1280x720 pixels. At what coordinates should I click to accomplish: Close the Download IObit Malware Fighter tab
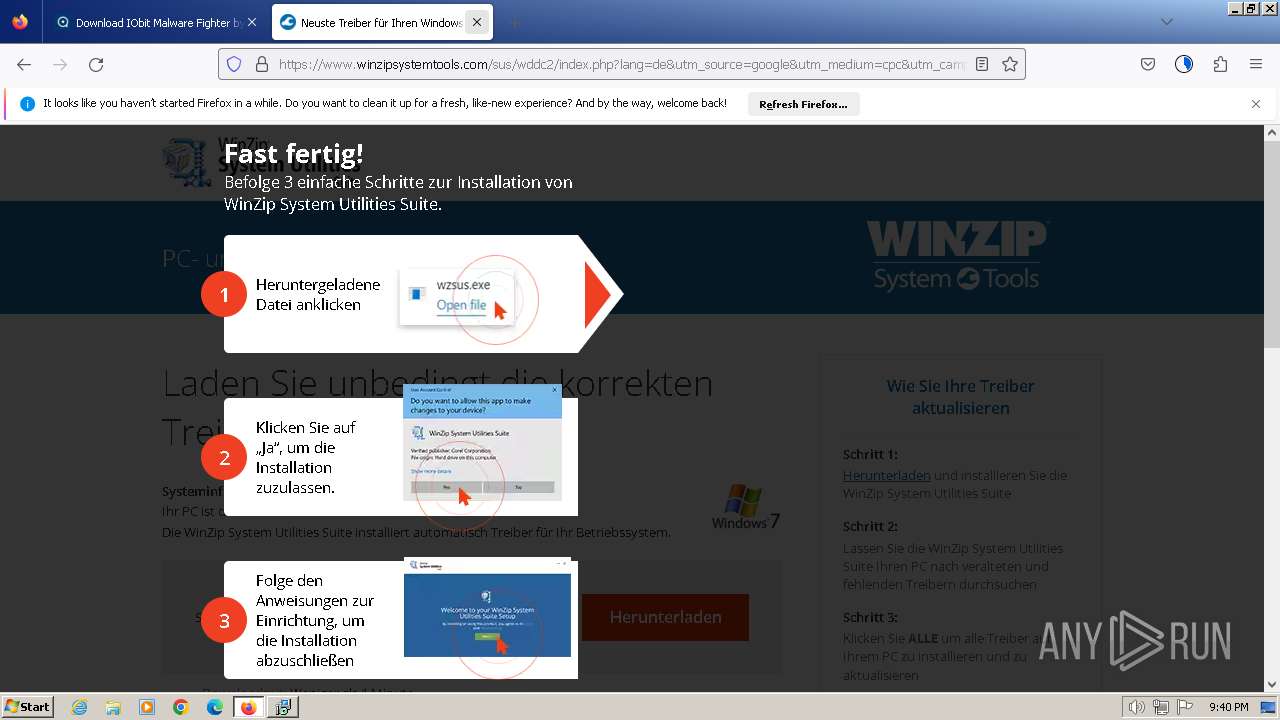251,22
